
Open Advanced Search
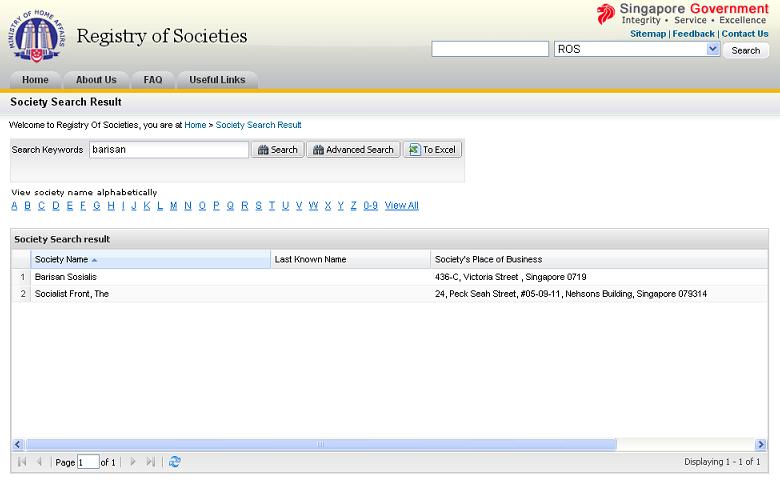coord(353,149)
